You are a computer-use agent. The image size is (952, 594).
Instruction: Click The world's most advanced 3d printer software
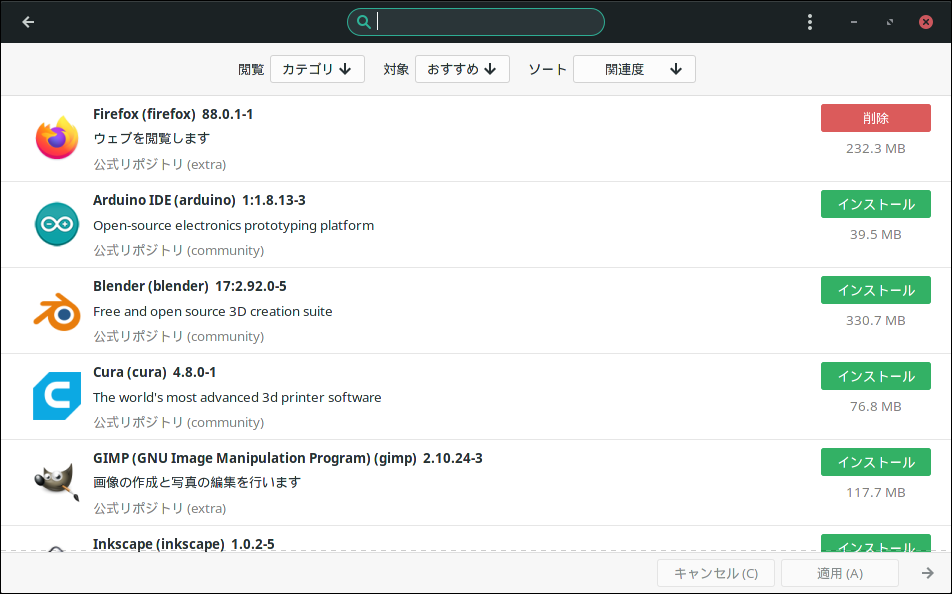tap(237, 397)
